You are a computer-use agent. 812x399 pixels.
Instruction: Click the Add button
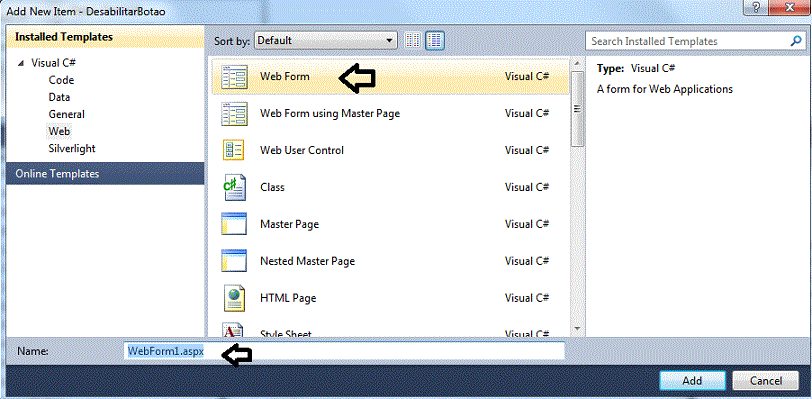pyautogui.click(x=692, y=381)
